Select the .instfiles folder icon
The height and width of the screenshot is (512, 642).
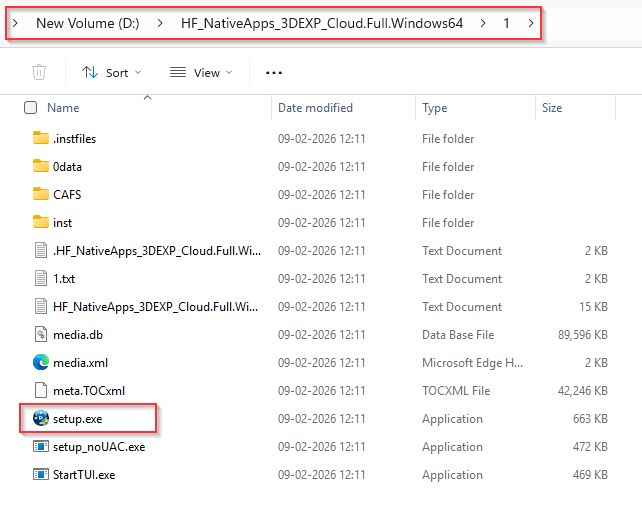pos(40,139)
